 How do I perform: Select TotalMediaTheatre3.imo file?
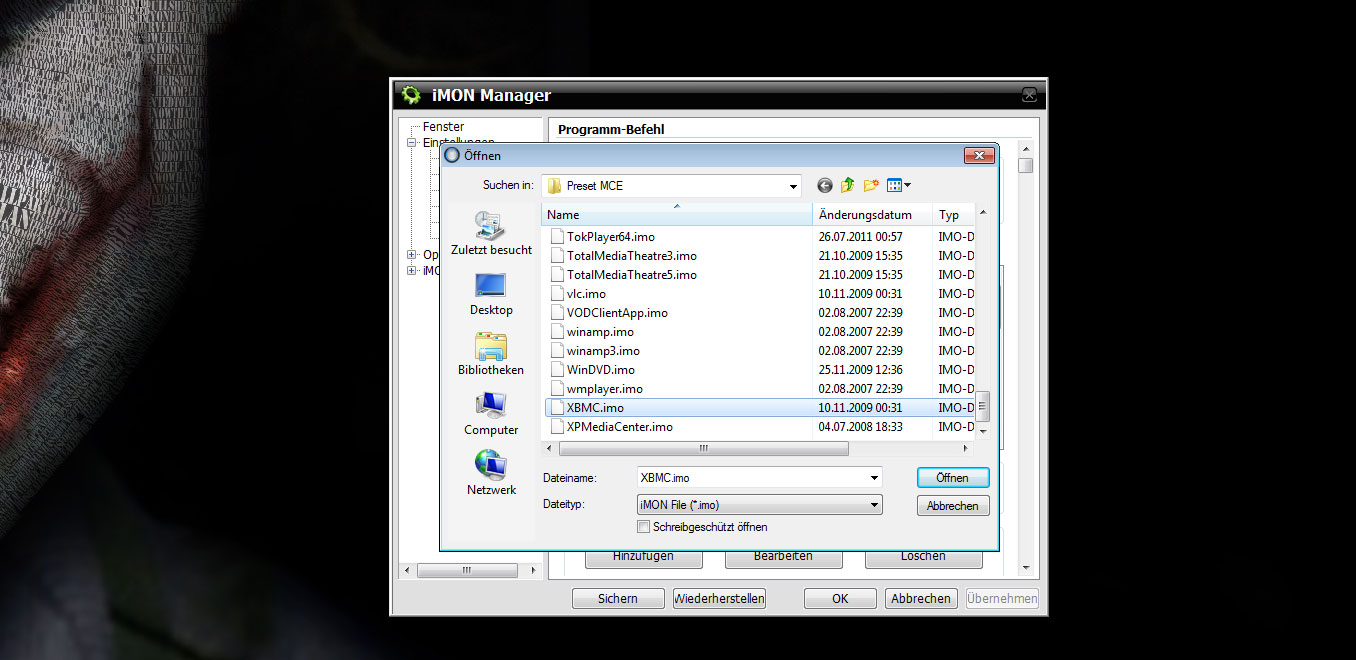(x=631, y=256)
